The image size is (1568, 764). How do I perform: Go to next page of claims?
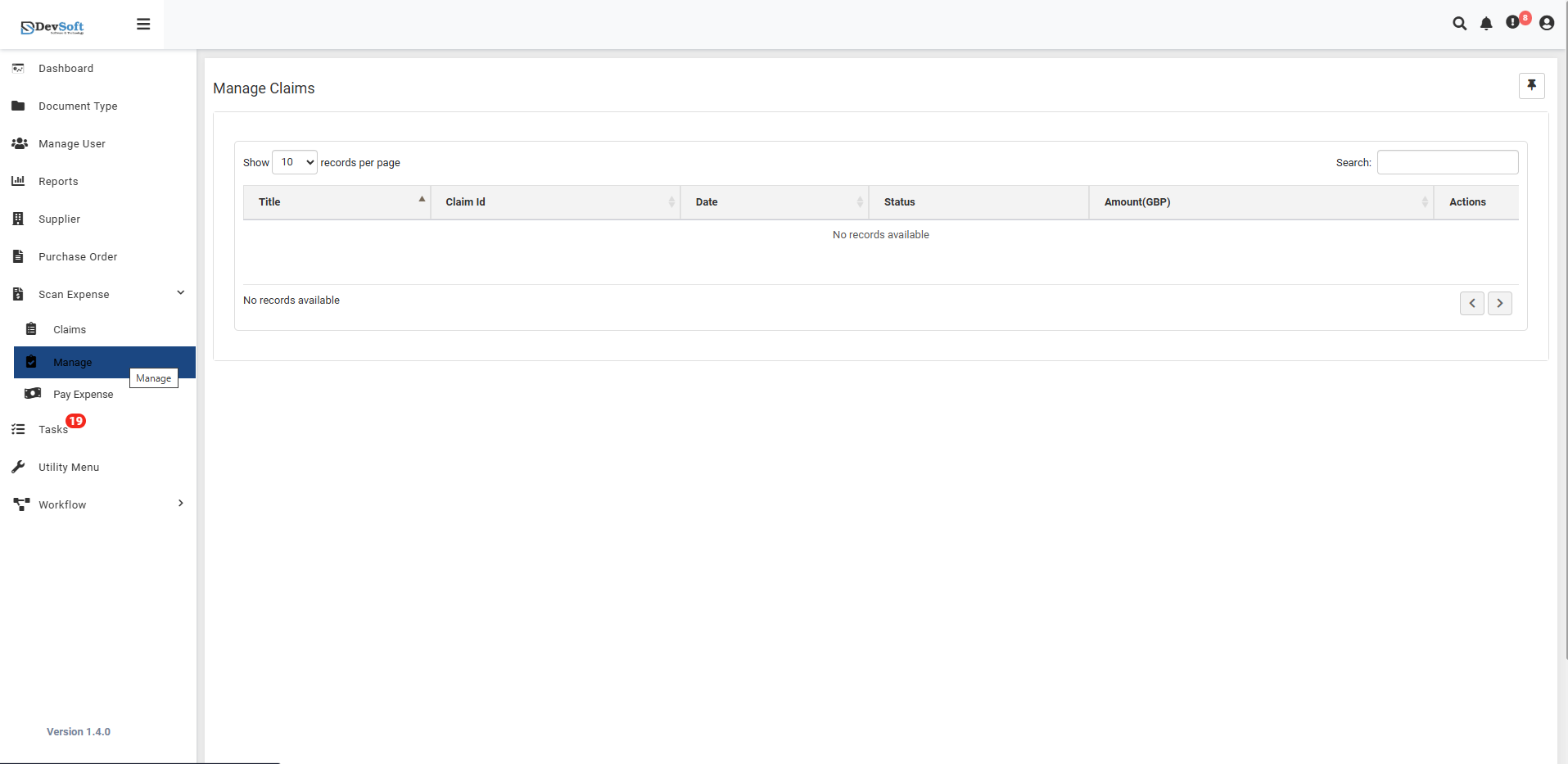[1499, 303]
